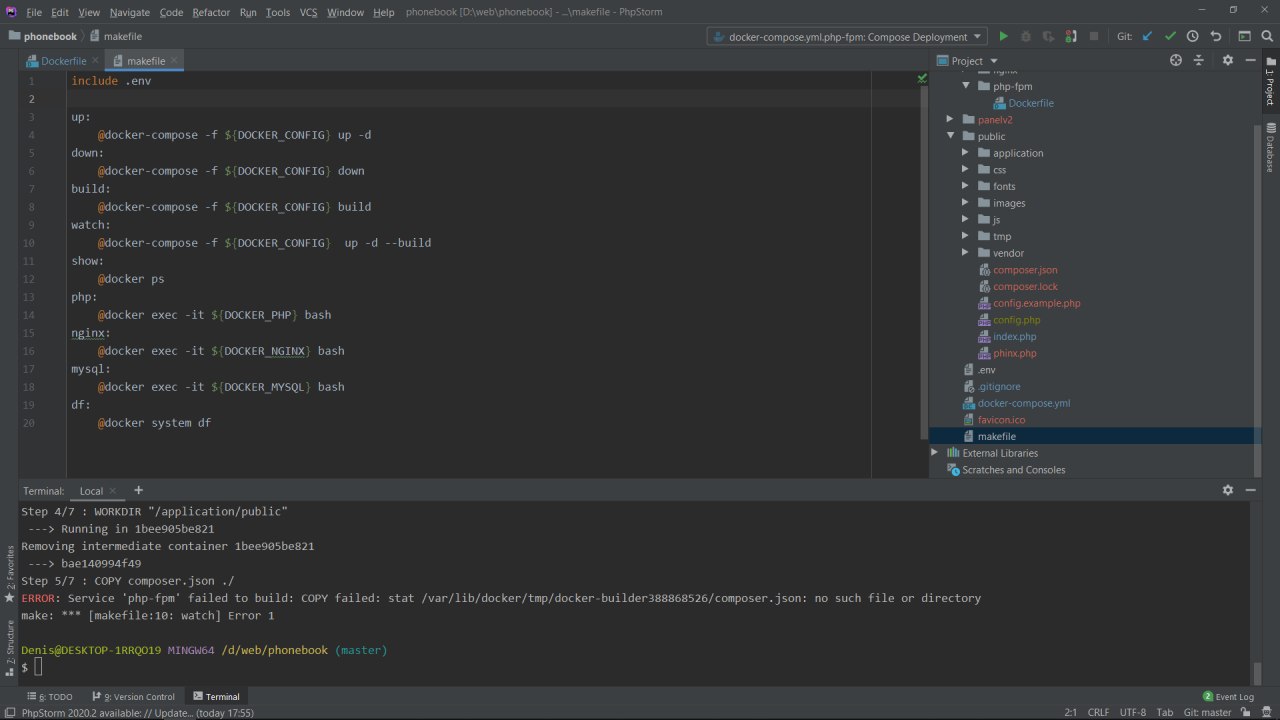The width and height of the screenshot is (1280, 720).
Task: Expand the fonts folder
Action: pyautogui.click(x=966, y=186)
